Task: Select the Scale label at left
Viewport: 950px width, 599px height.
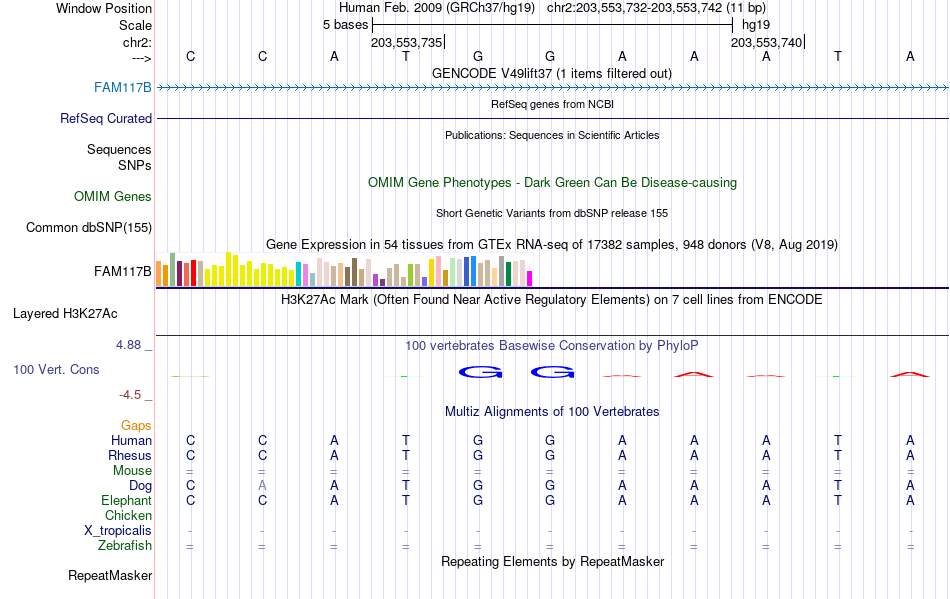Action: tap(135, 25)
